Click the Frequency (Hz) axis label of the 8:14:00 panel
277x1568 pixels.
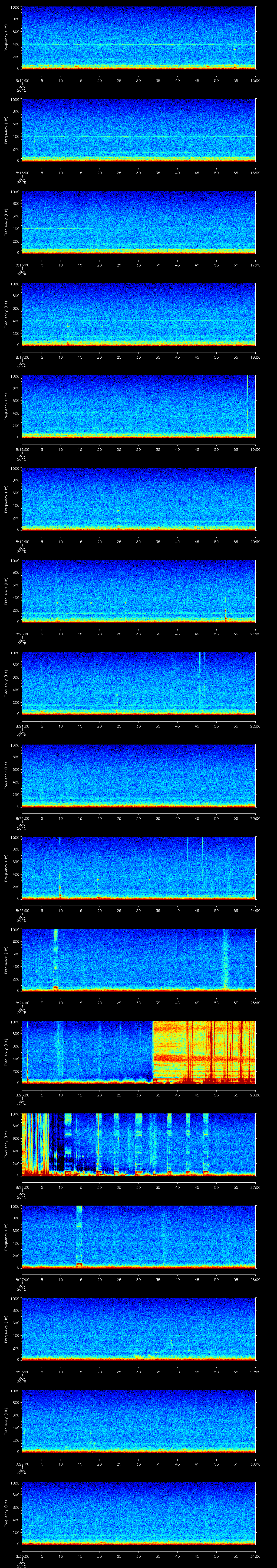click(6, 38)
